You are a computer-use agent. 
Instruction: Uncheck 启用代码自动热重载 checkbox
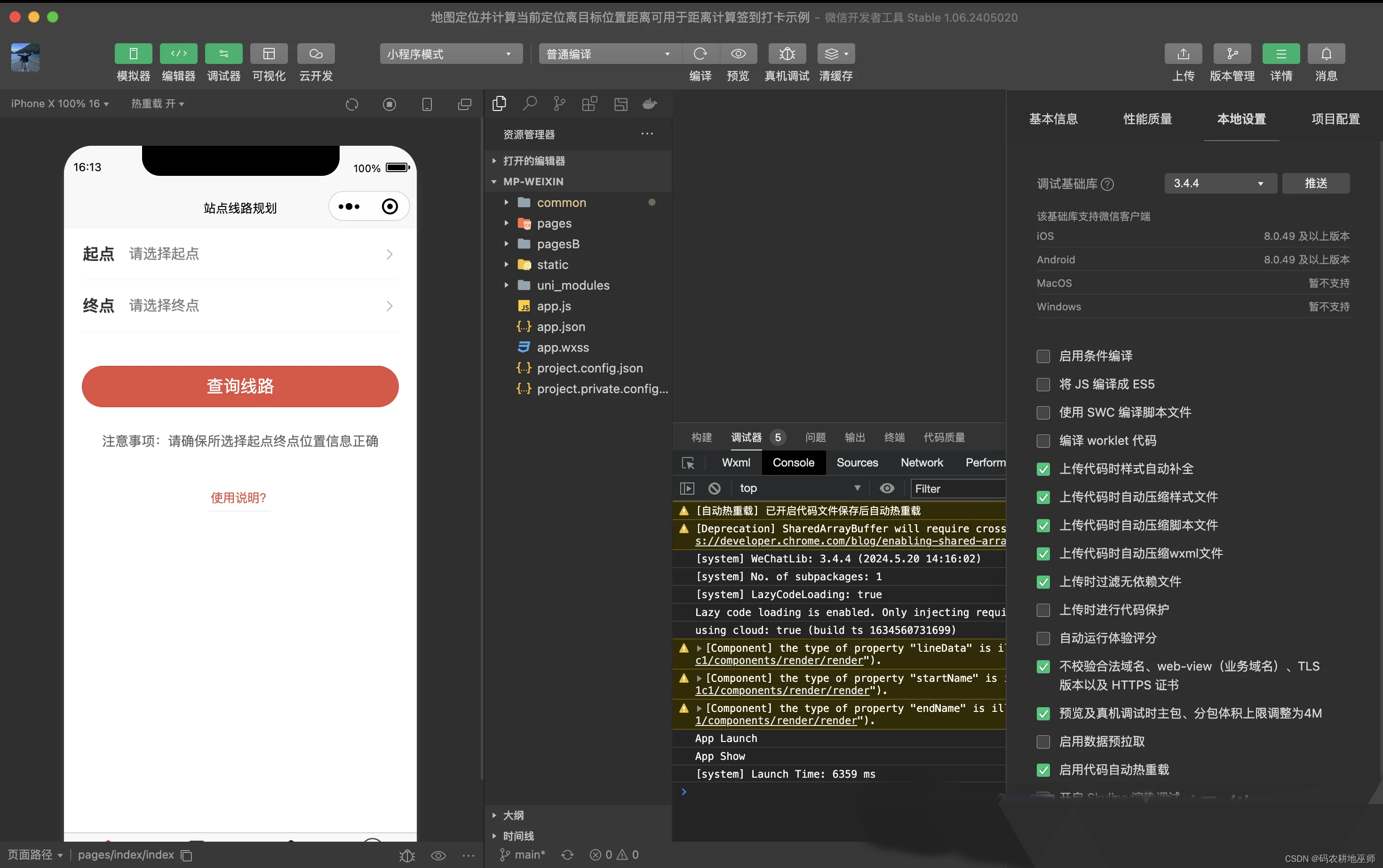[x=1043, y=770]
